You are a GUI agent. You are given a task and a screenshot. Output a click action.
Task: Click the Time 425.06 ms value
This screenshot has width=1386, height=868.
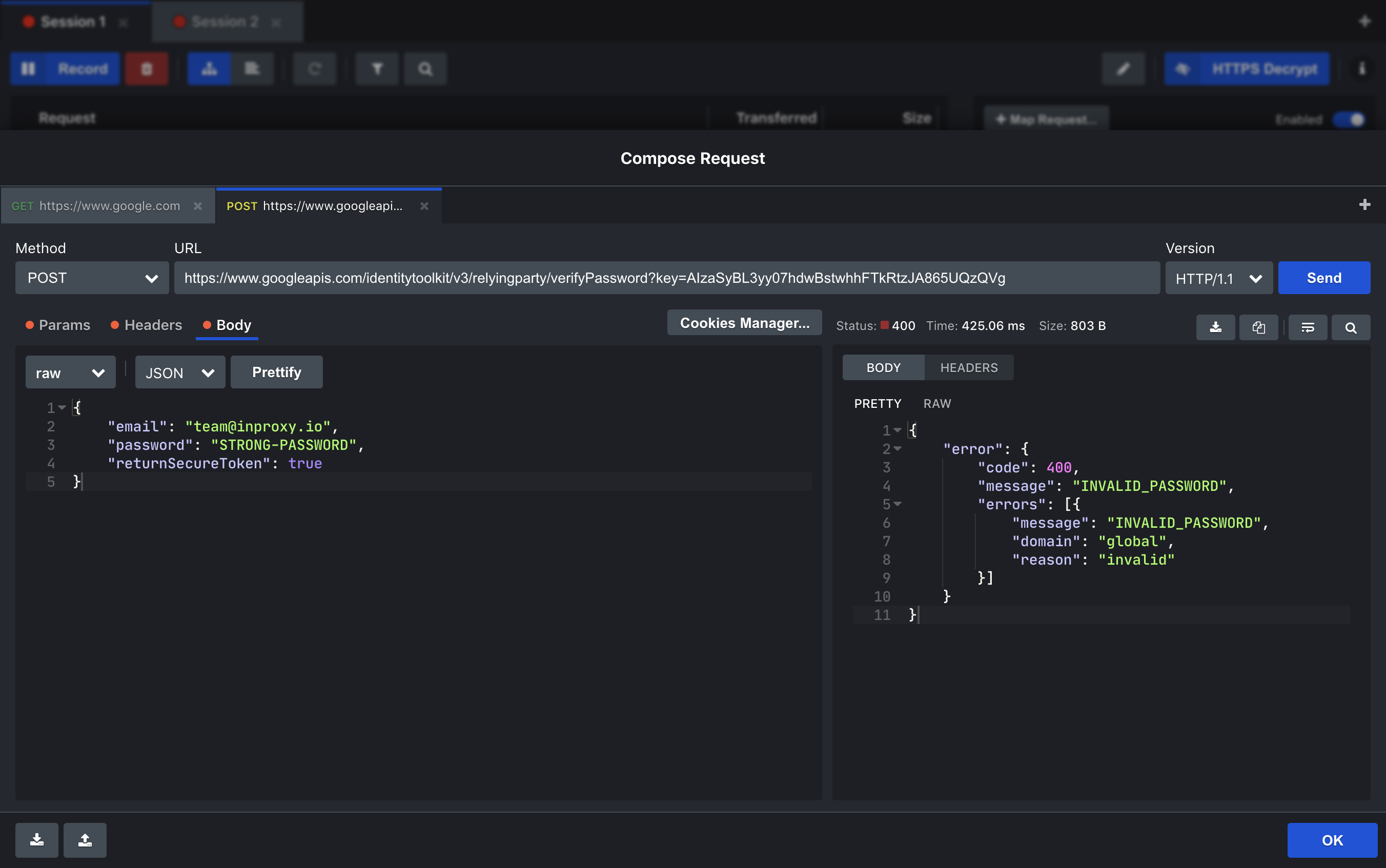click(x=993, y=325)
